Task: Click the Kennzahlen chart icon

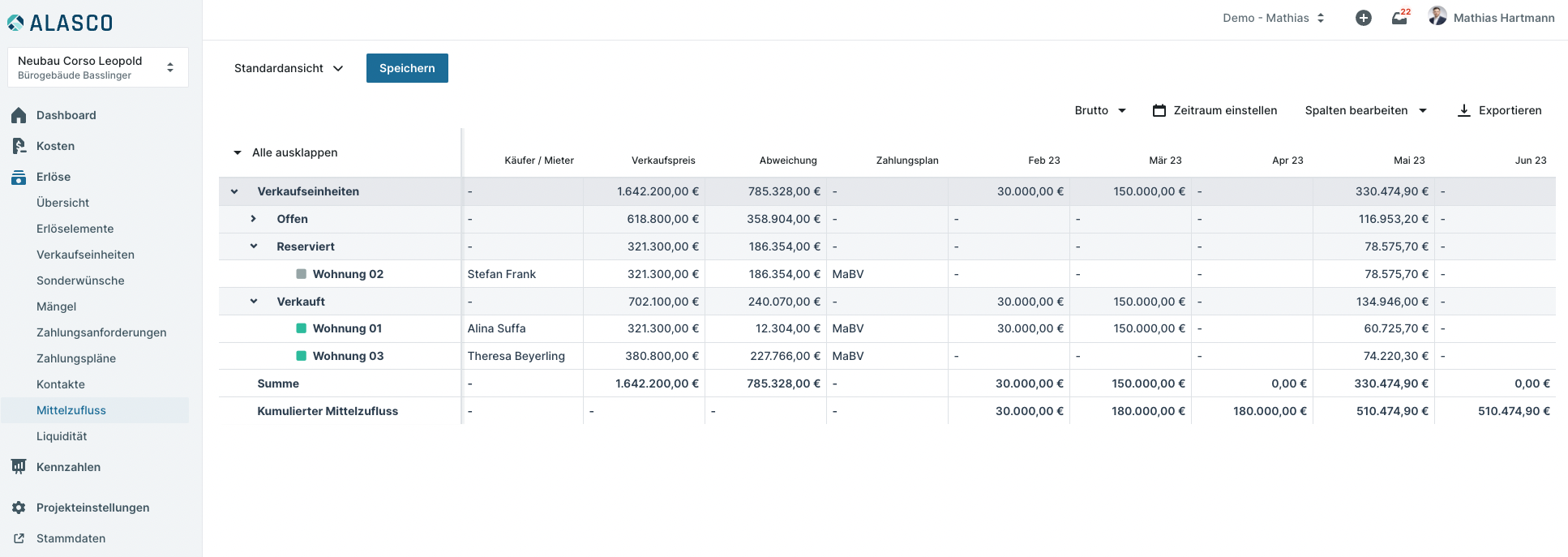Action: [19, 467]
